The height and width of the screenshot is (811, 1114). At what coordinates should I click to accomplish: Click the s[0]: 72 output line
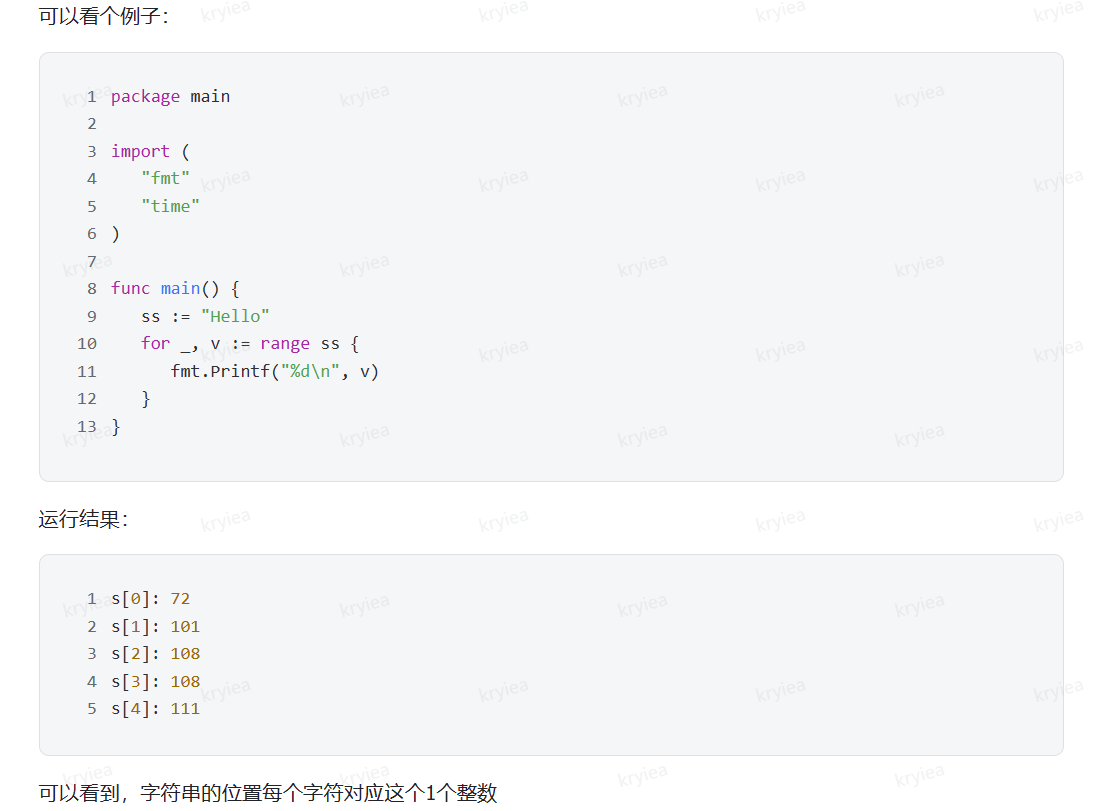pos(150,599)
